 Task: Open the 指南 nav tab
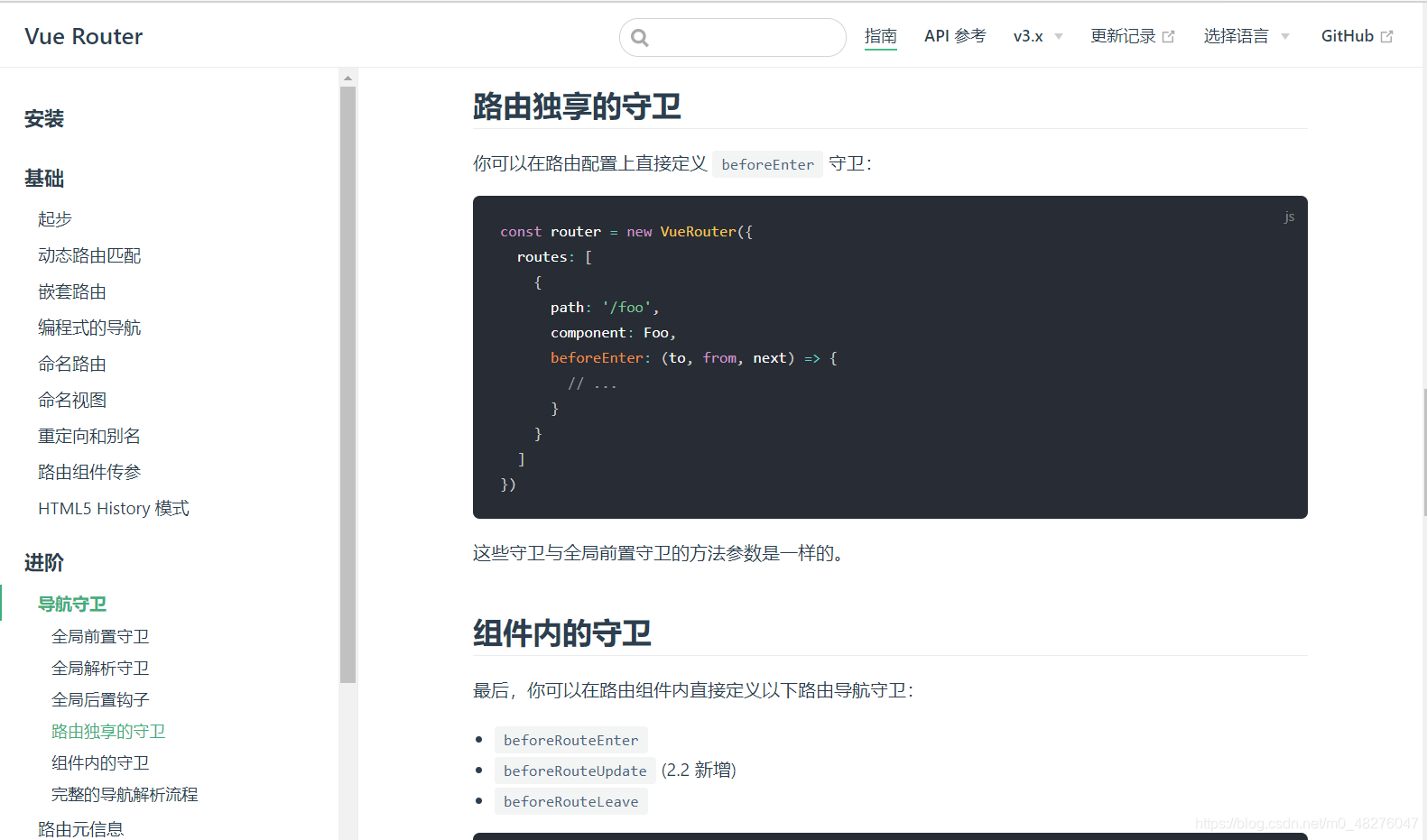point(881,36)
